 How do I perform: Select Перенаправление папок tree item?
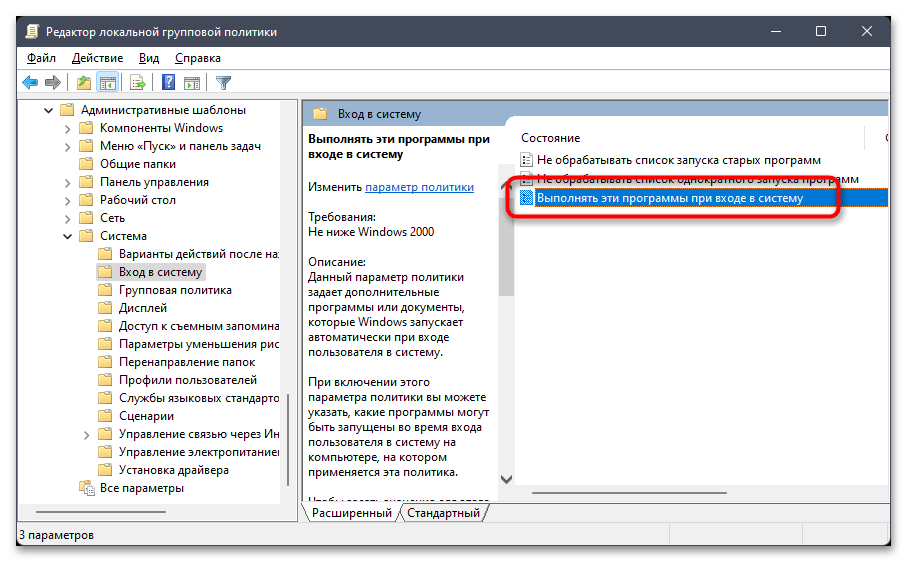(187, 362)
